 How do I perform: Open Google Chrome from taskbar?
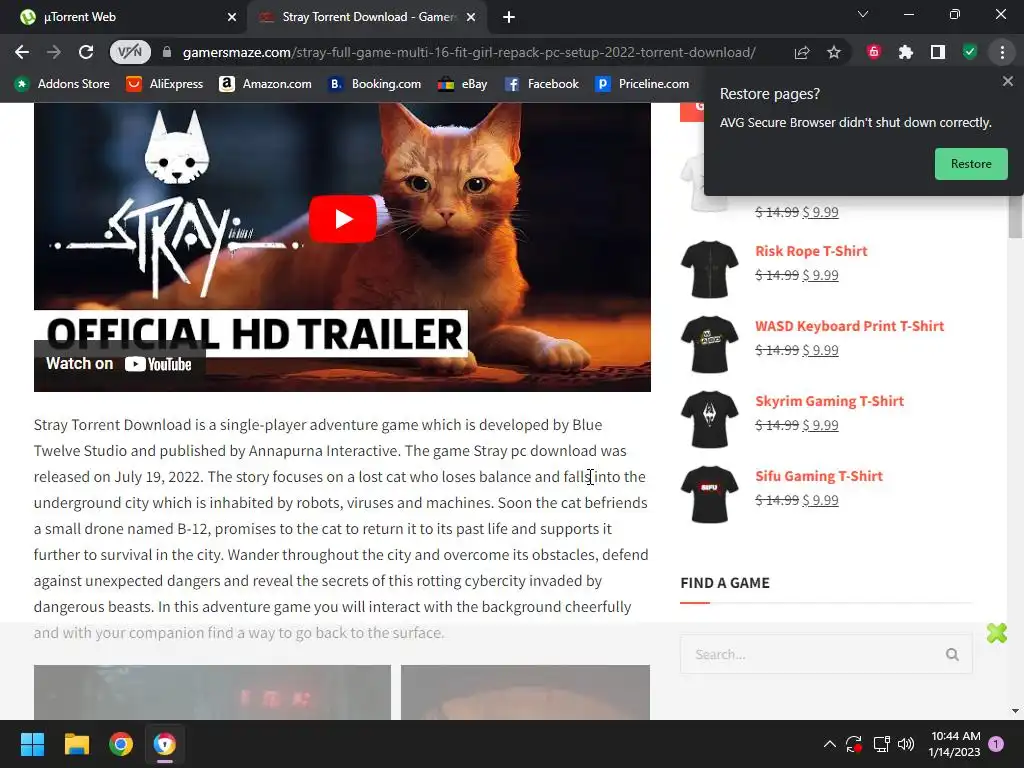pyautogui.click(x=121, y=744)
